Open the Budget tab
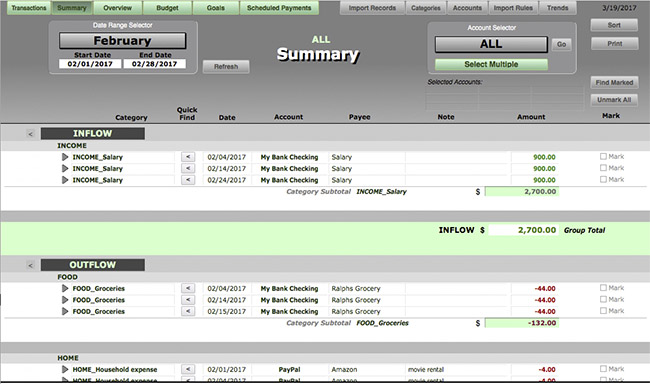The width and height of the screenshot is (650, 384). coord(167,8)
